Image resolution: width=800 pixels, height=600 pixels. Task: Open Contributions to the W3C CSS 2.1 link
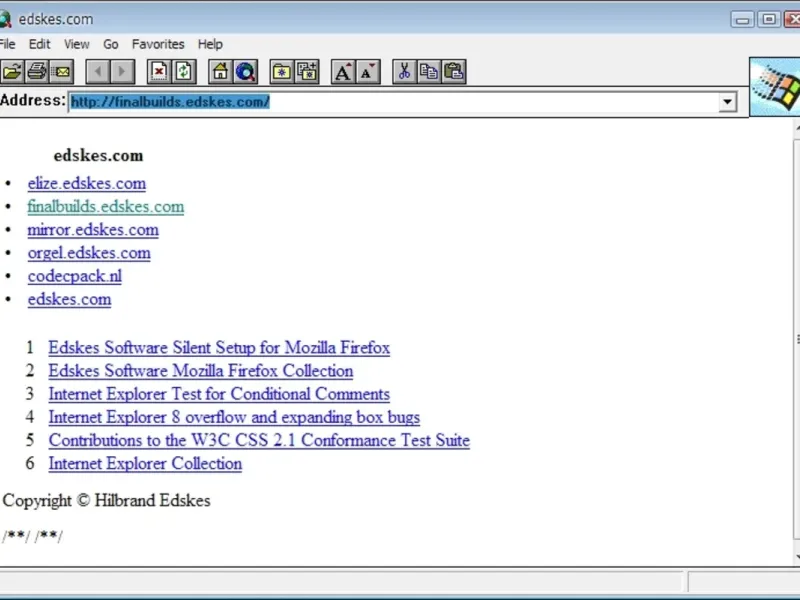tap(259, 440)
